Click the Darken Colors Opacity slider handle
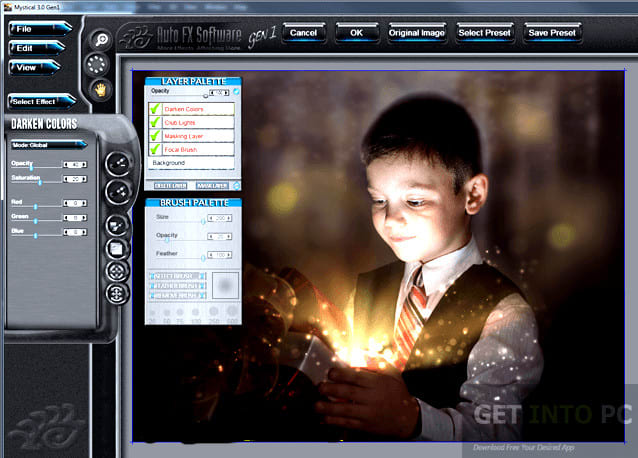This screenshot has width=638, height=458. click(31, 168)
